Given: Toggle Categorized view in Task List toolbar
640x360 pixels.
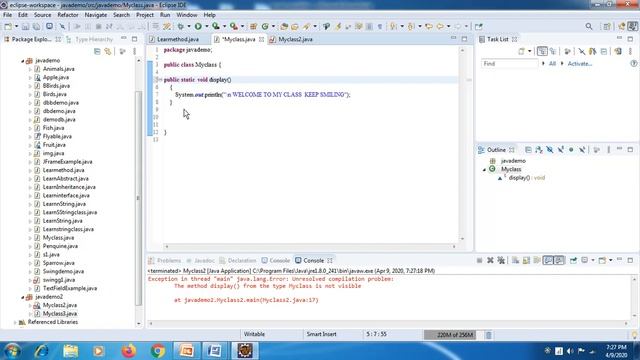Looking at the screenshot, I should pyautogui.click(x=542, y=51).
